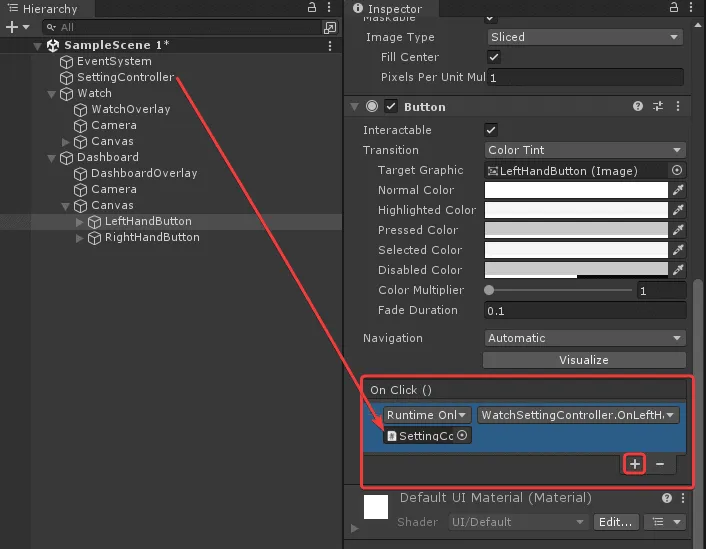
Task: Click Target Graphic object picker circle
Action: point(677,170)
